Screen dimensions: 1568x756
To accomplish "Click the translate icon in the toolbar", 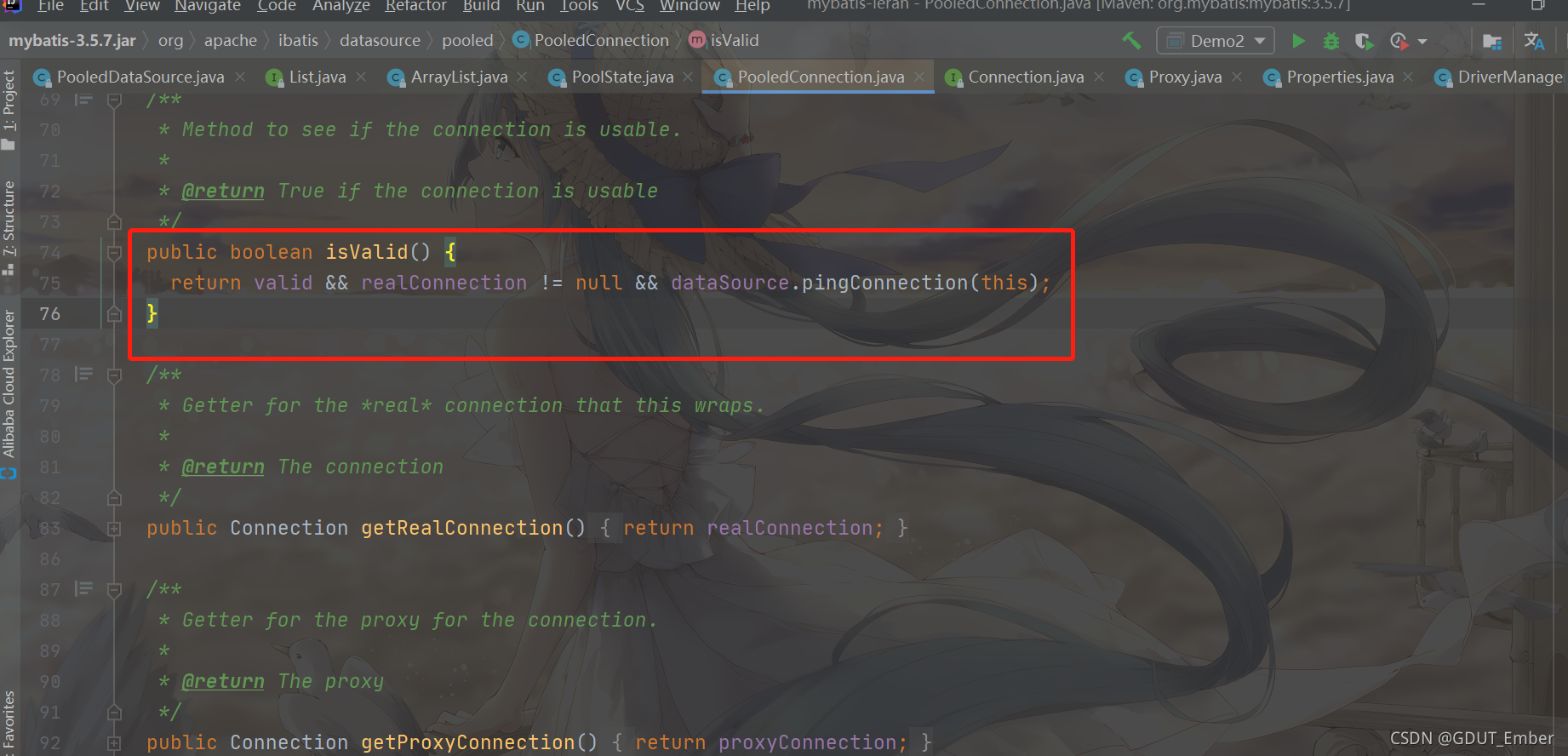I will [x=1534, y=41].
